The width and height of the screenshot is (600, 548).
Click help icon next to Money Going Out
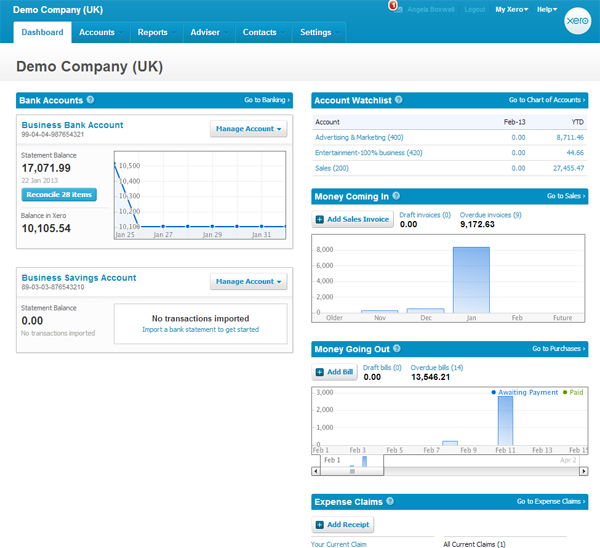397,349
